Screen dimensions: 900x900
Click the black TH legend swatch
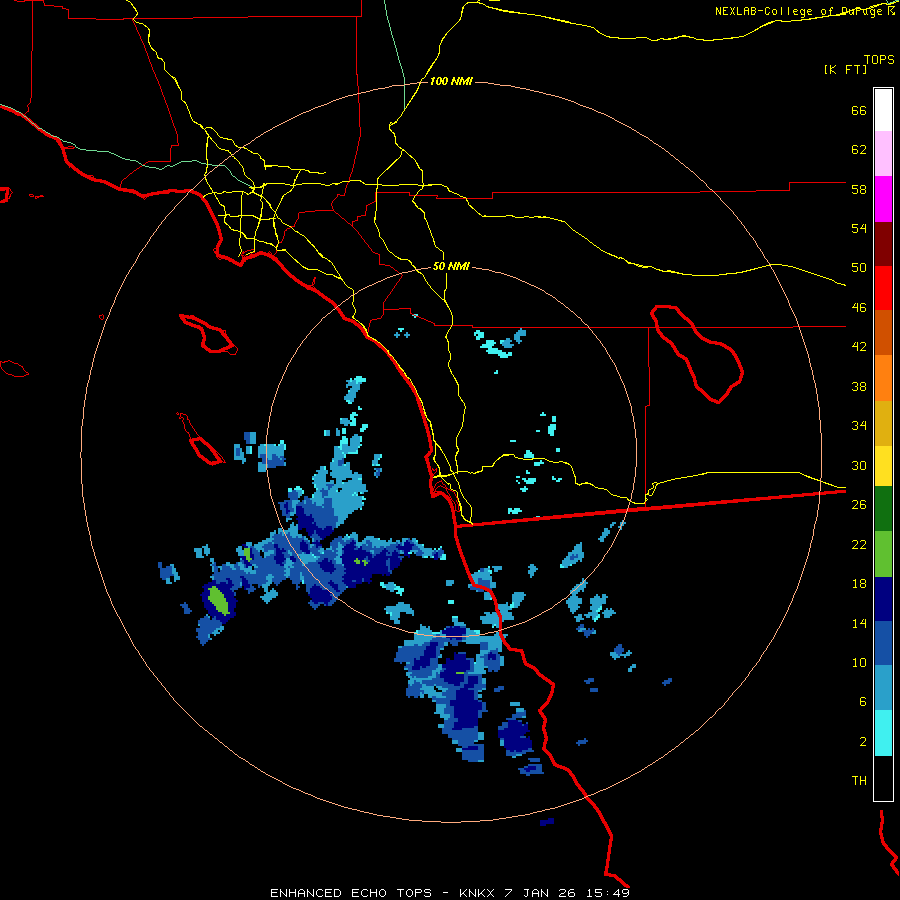coord(883,778)
